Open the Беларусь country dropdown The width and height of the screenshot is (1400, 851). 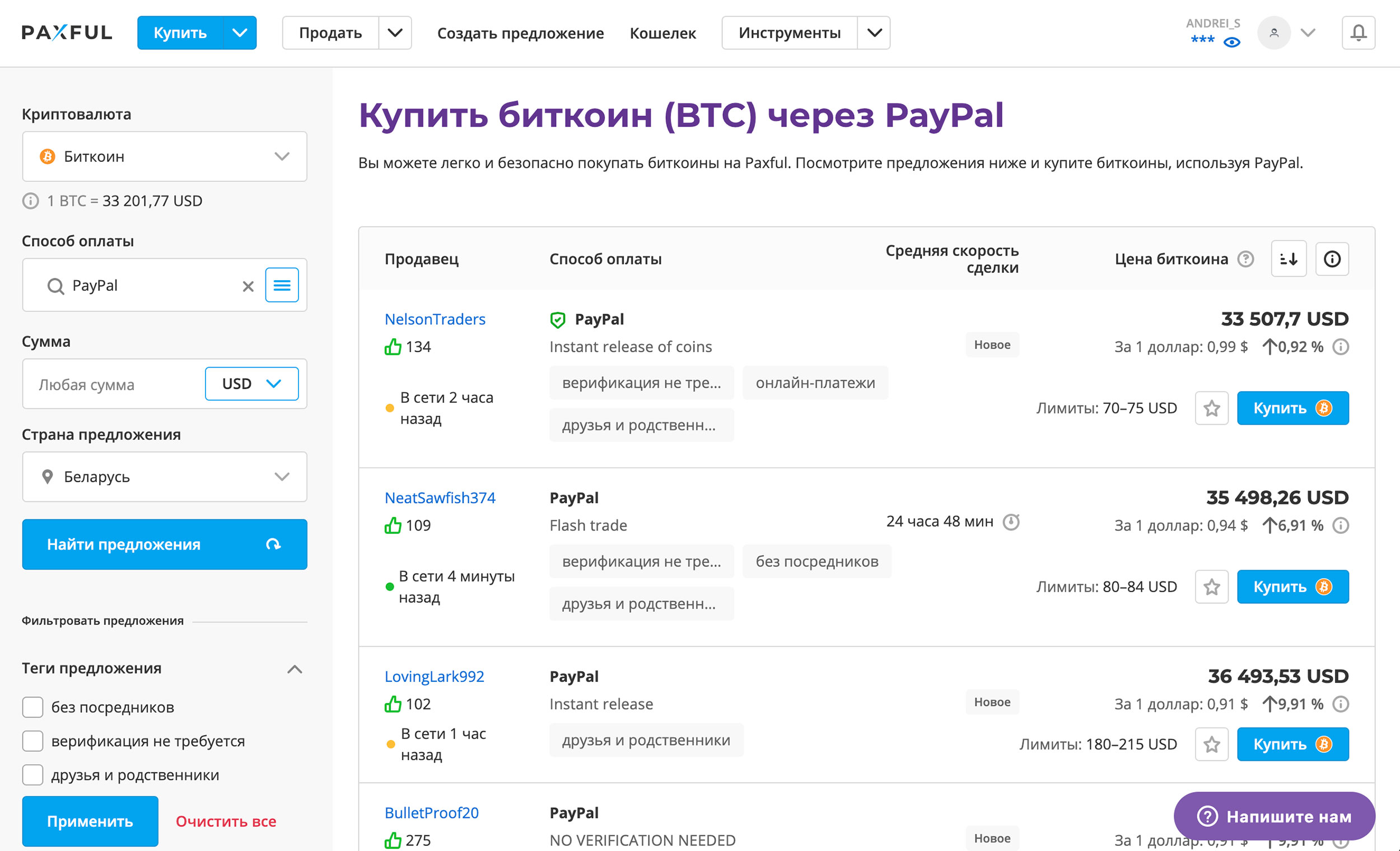pos(165,476)
